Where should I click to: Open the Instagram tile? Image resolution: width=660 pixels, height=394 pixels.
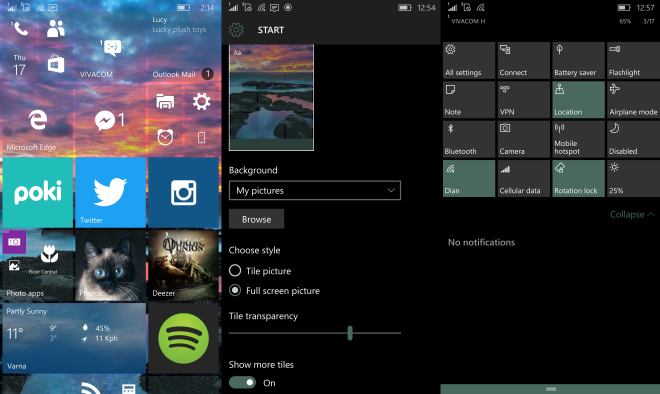[184, 192]
